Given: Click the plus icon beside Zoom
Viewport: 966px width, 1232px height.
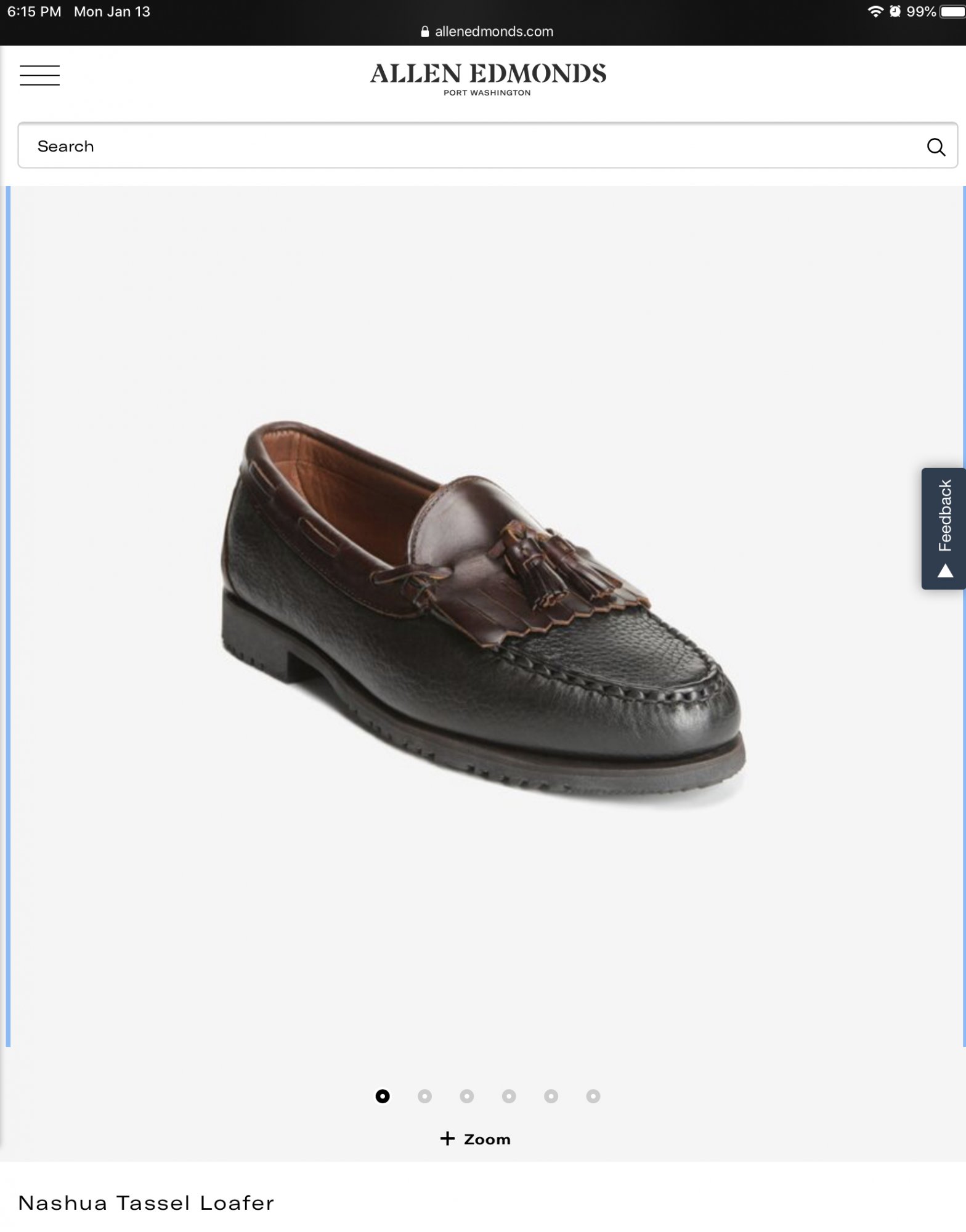Looking at the screenshot, I should [447, 1138].
